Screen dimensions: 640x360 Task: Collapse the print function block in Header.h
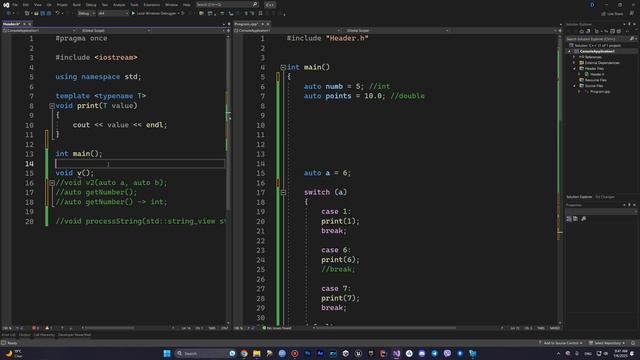[52, 106]
